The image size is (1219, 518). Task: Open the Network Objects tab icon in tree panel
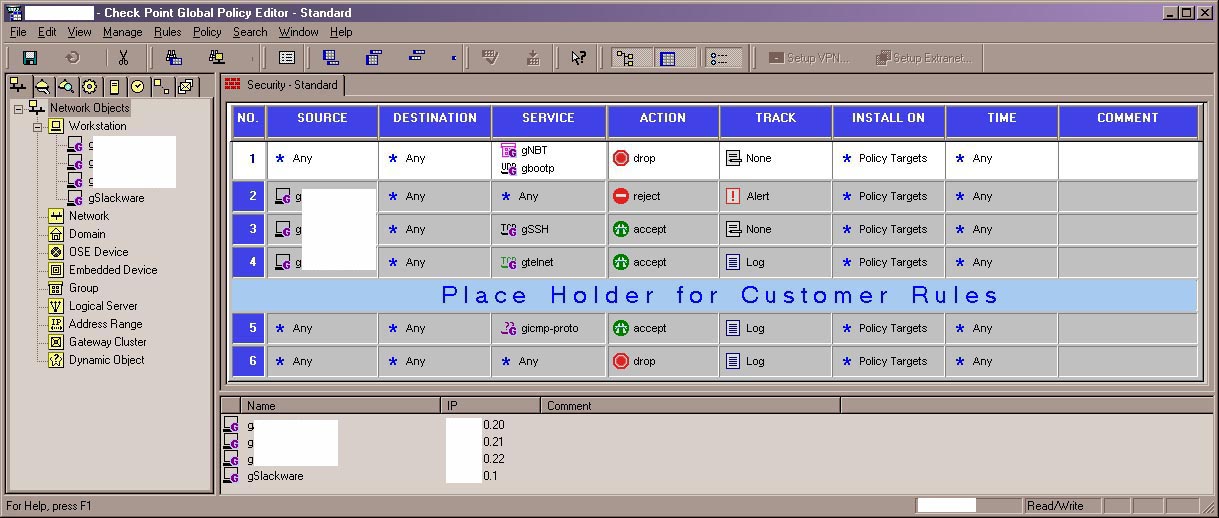(18, 86)
